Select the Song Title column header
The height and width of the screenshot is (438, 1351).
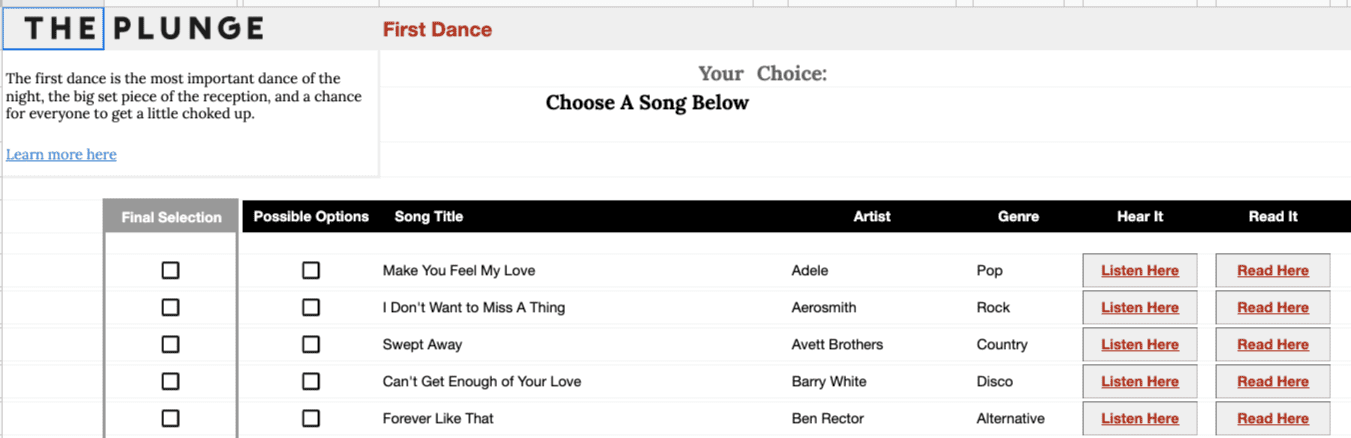[429, 216]
